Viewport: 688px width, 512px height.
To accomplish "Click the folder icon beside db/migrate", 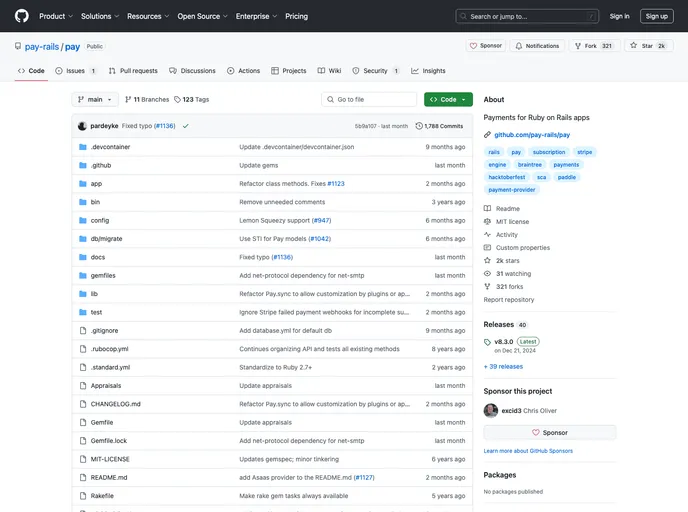I will pyautogui.click(x=82, y=239).
